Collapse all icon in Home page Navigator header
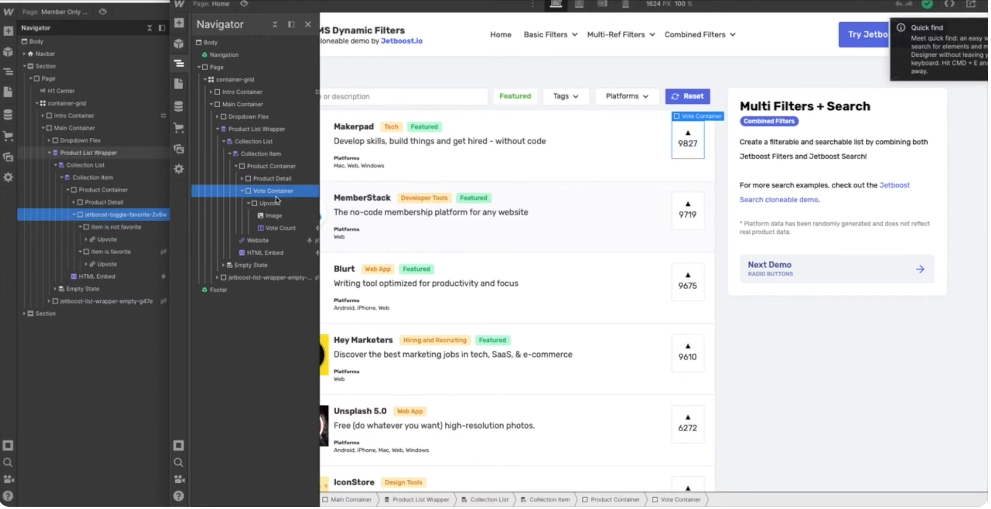The image size is (991, 509). (275, 25)
